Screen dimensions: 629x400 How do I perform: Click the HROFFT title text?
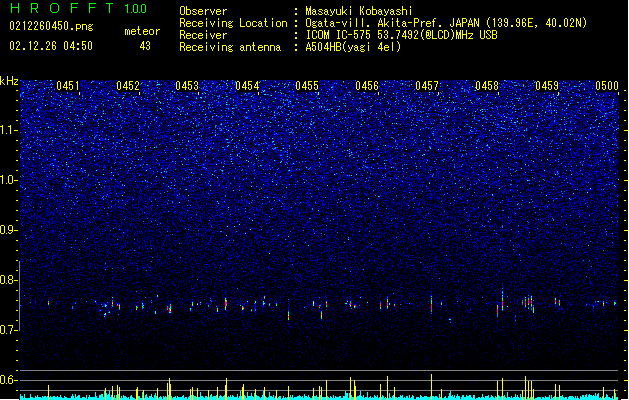[63, 8]
